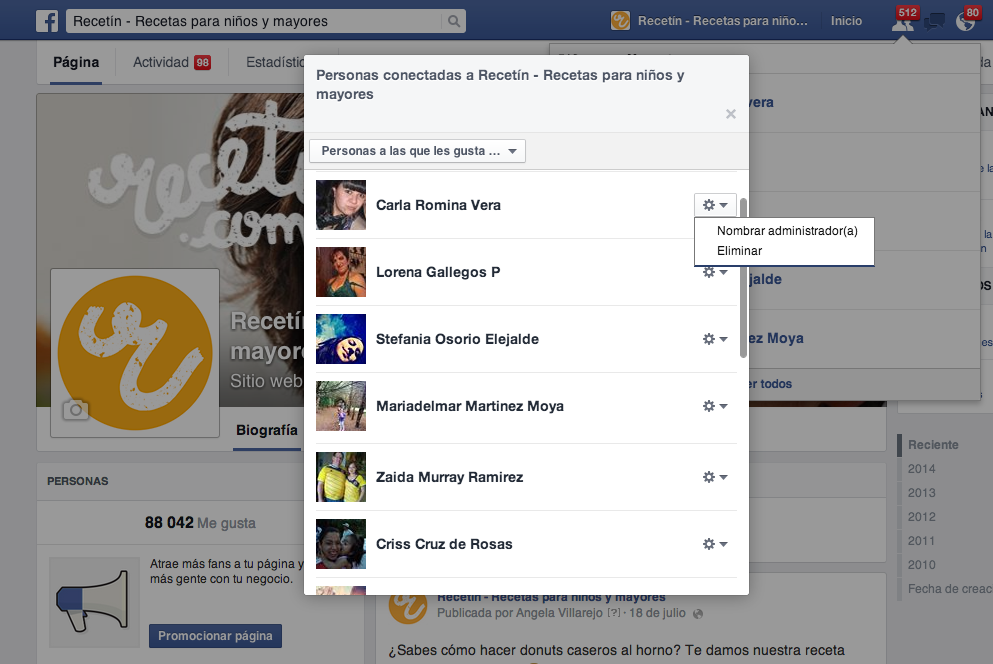Choose Eliminar from the gear menu
Screen dimensions: 993x664
739,251
